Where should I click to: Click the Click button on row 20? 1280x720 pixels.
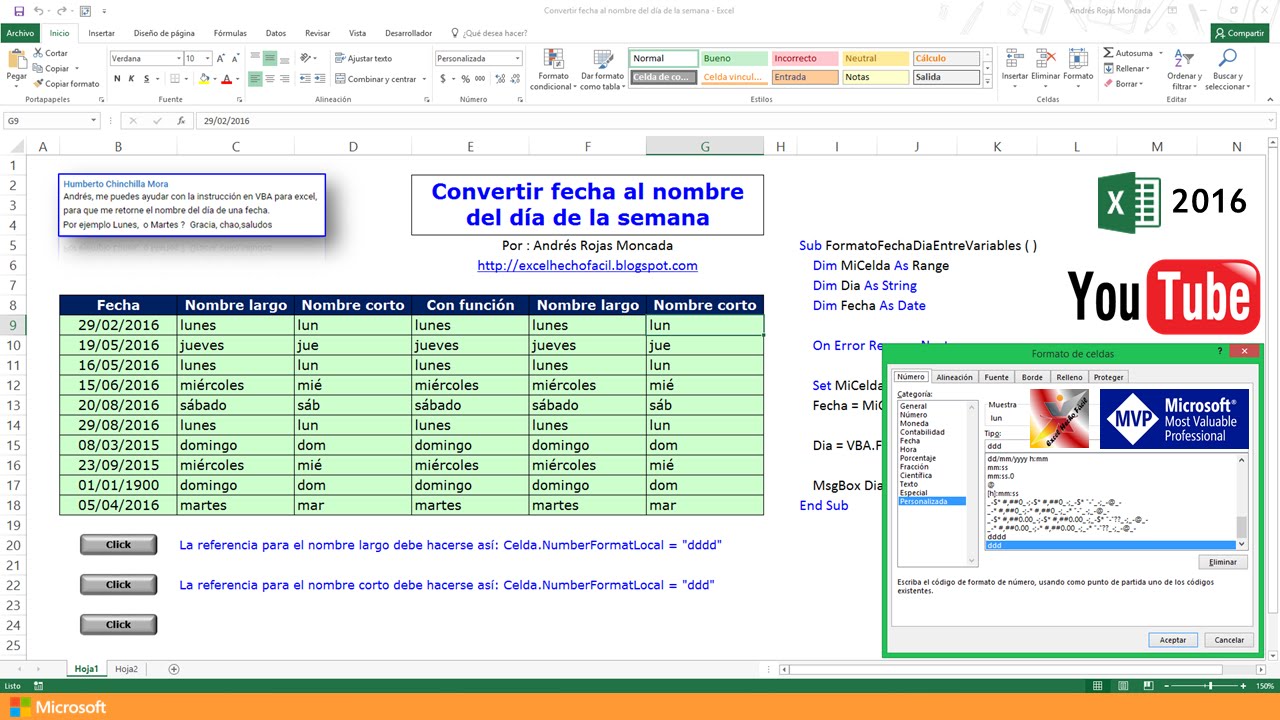pyautogui.click(x=118, y=545)
